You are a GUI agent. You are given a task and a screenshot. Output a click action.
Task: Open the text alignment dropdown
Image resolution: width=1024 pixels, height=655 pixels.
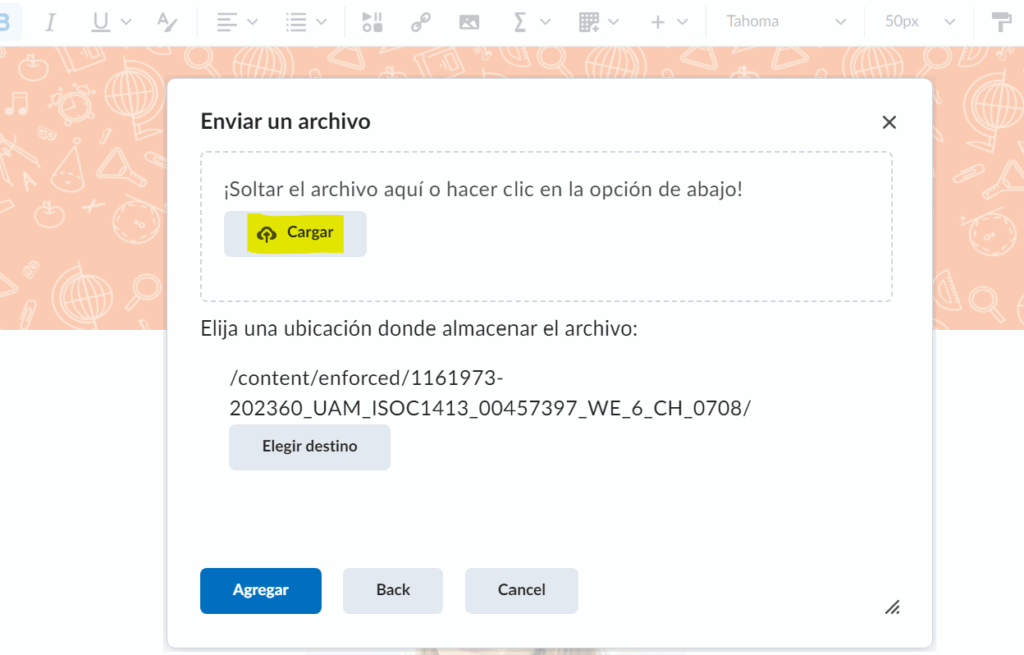(236, 22)
